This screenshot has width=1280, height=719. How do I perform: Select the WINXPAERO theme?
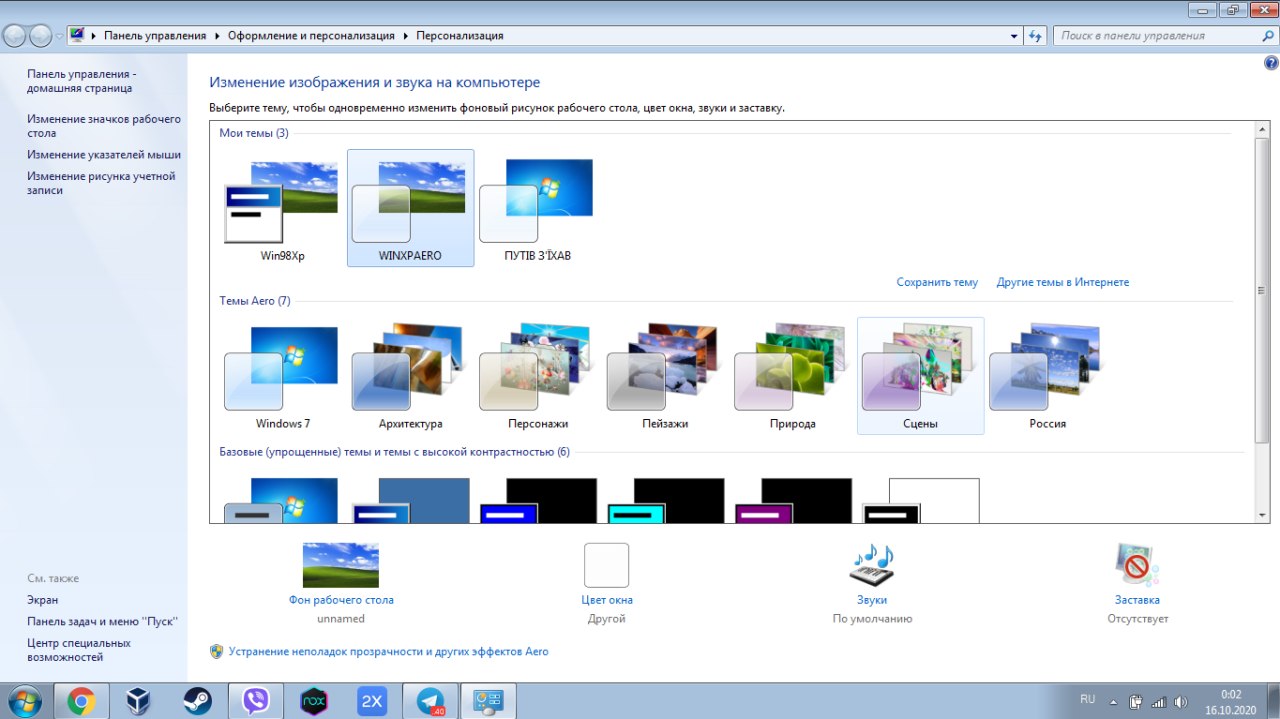tap(410, 208)
